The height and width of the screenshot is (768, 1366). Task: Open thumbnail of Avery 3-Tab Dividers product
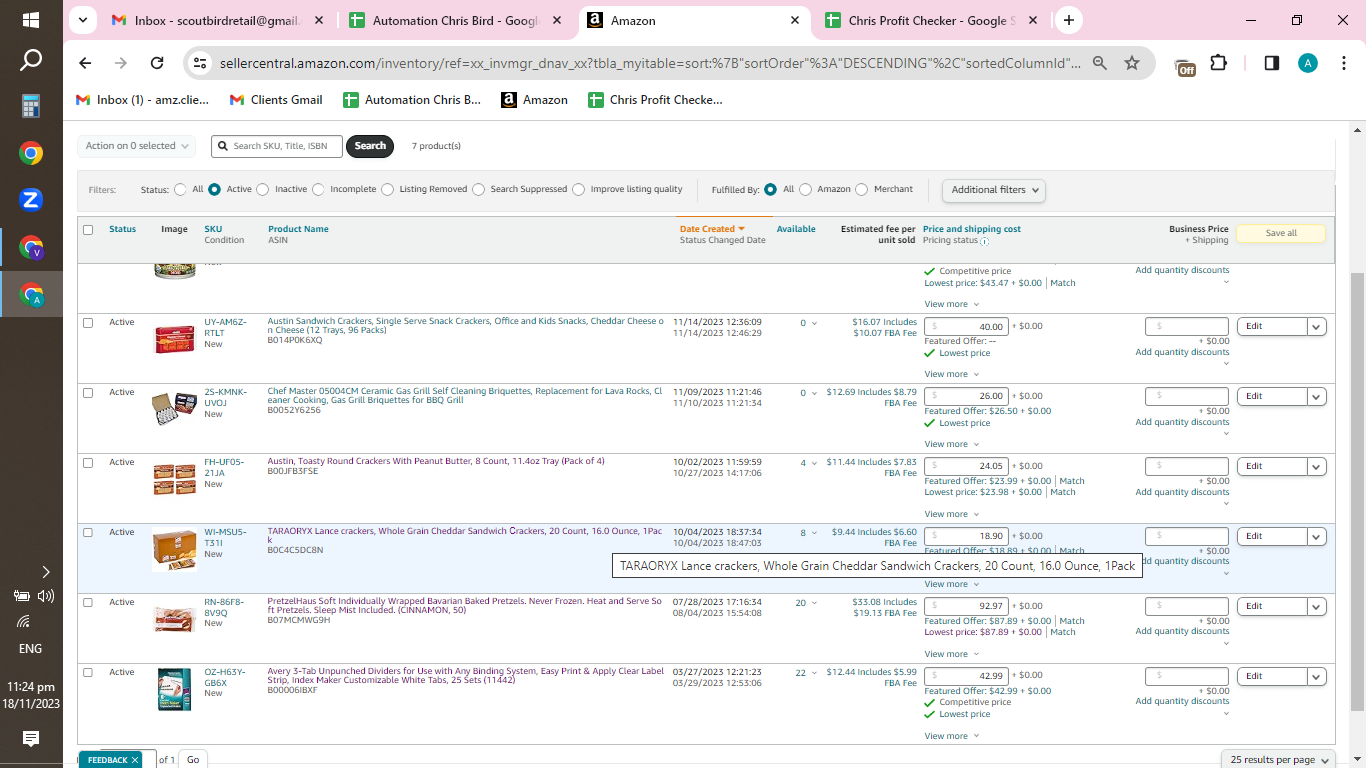tap(174, 689)
